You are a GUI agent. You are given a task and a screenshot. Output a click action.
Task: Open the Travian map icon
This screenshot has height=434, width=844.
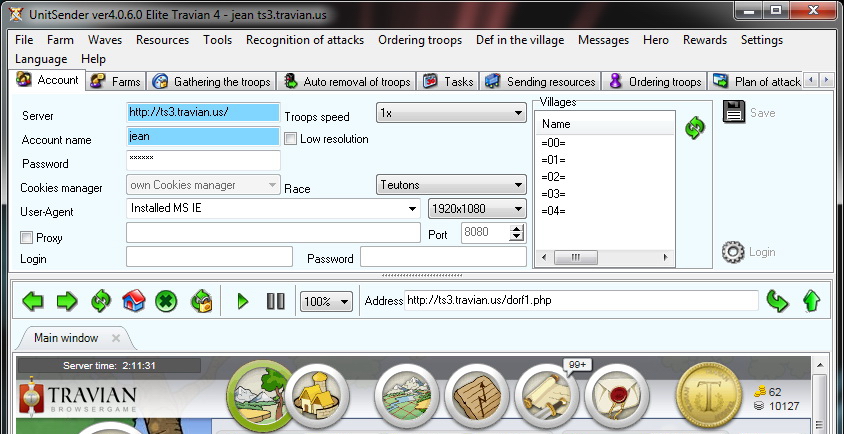(x=406, y=396)
